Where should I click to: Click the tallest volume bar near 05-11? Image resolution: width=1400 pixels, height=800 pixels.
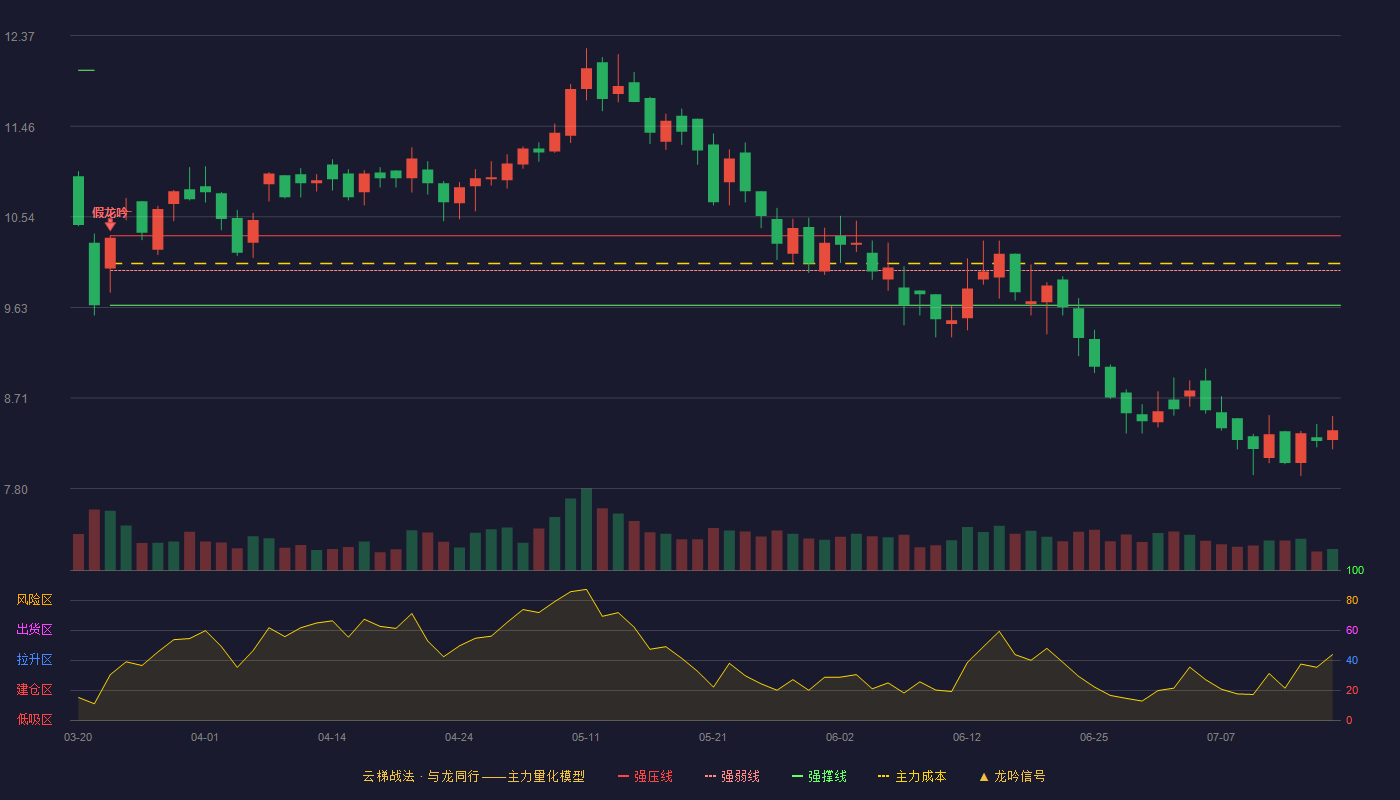[x=586, y=529]
